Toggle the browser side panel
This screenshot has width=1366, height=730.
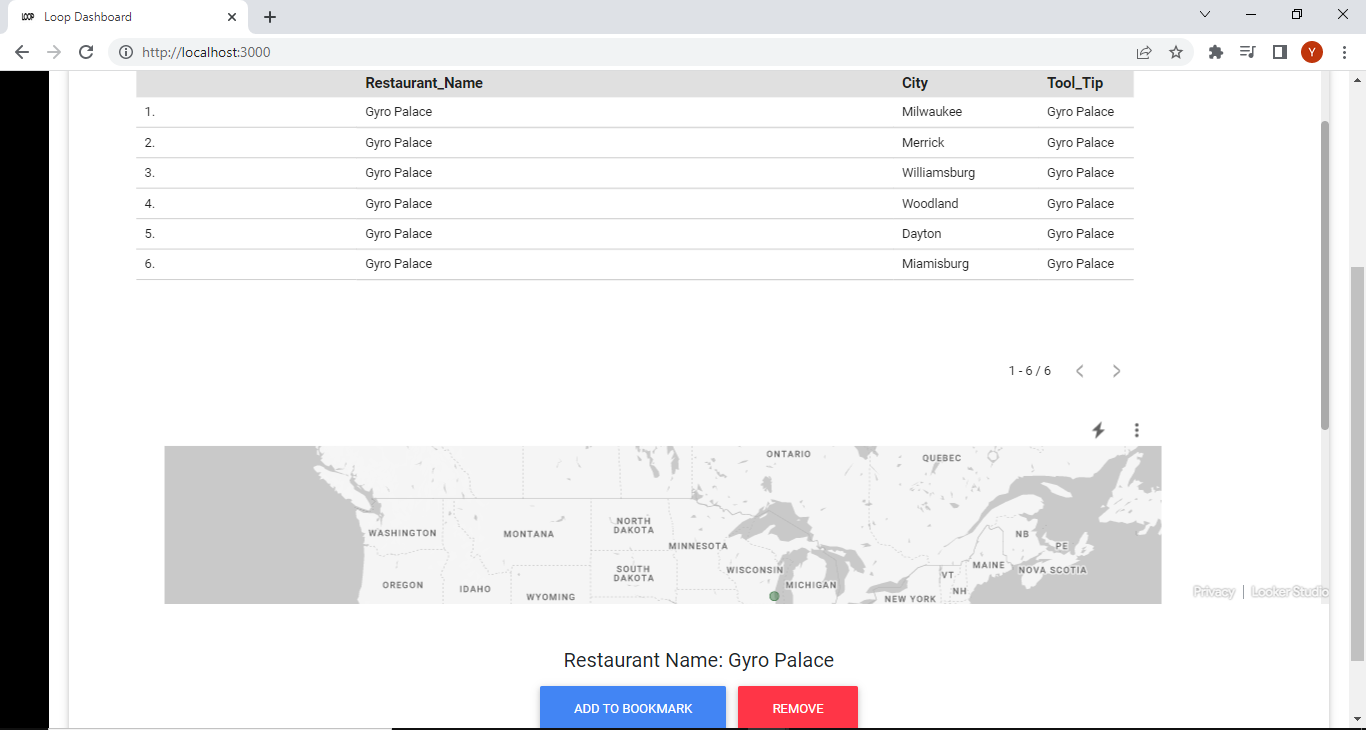pos(1279,52)
